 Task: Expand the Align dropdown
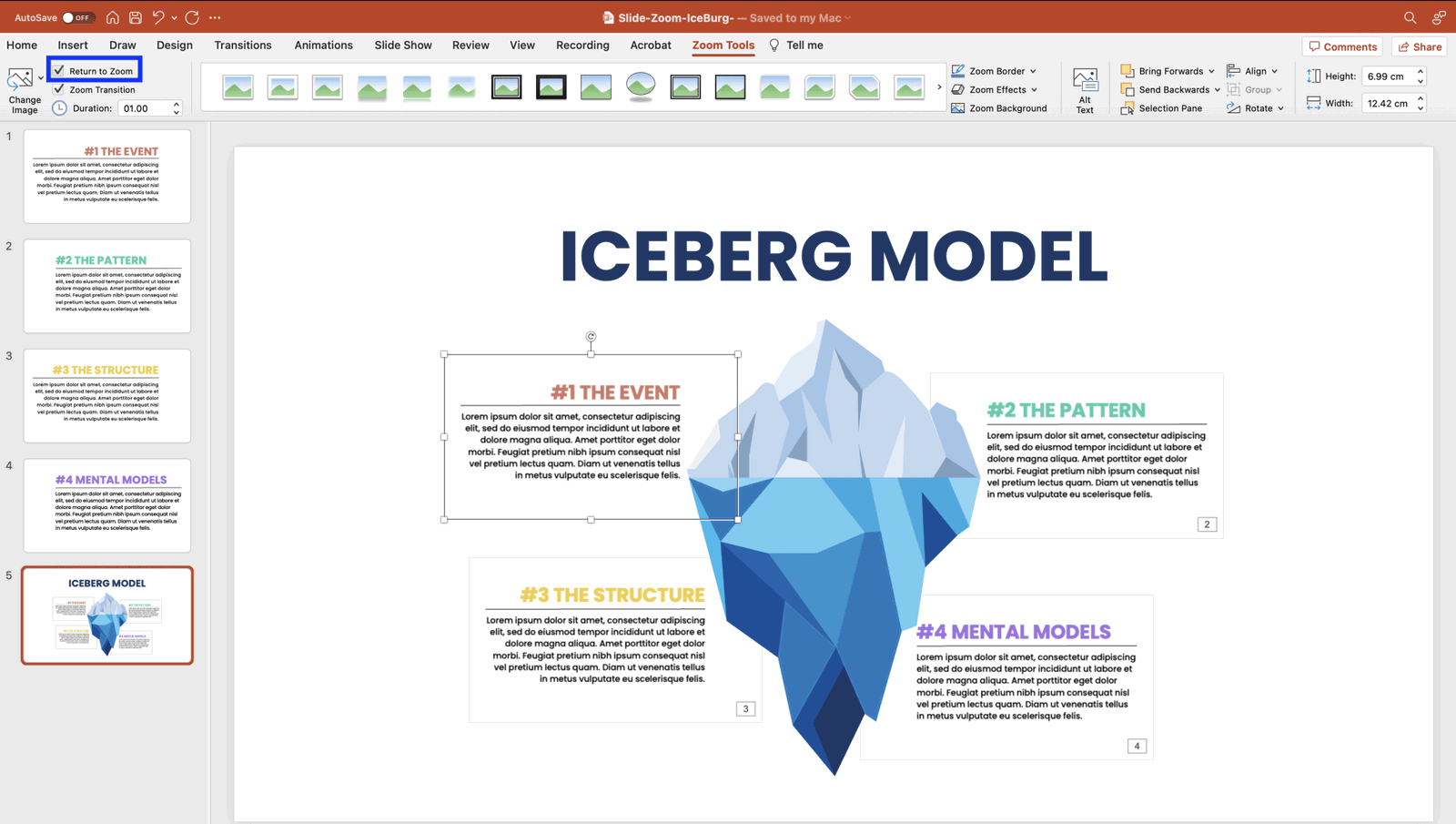click(x=1254, y=70)
